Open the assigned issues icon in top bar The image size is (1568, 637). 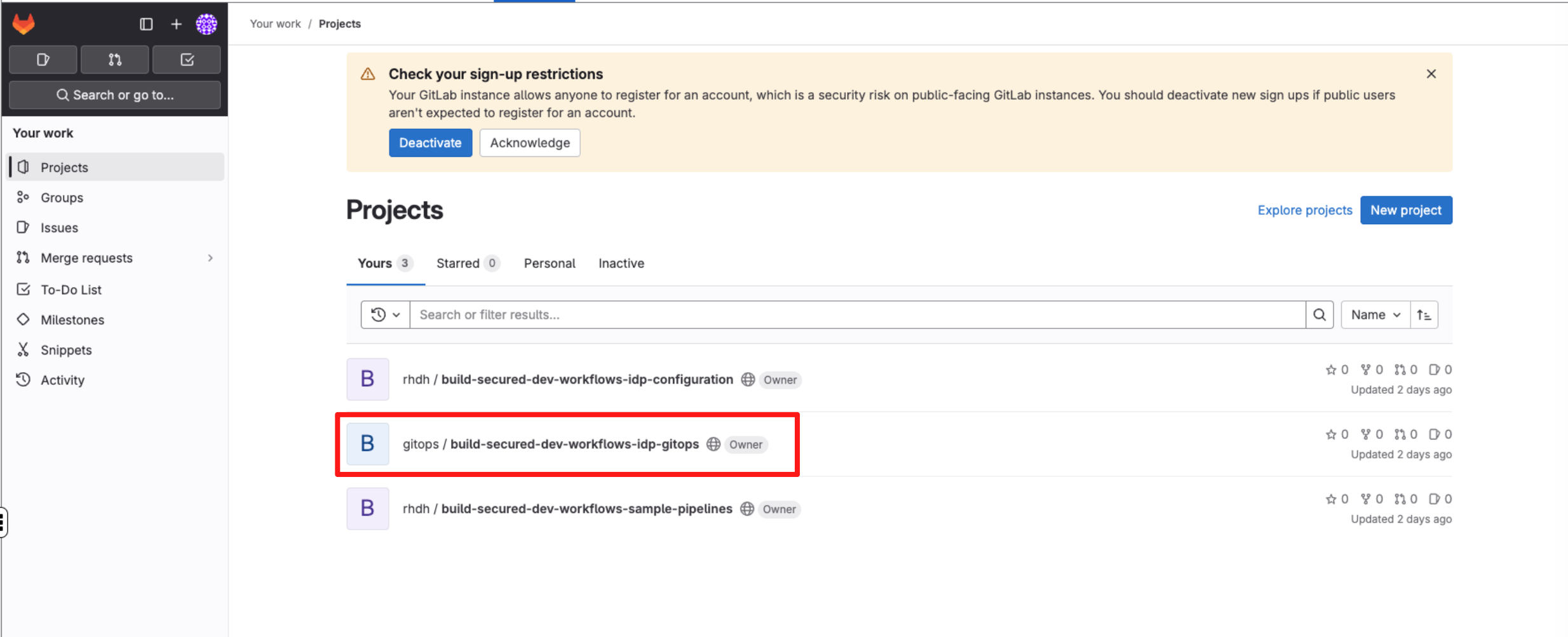(43, 59)
